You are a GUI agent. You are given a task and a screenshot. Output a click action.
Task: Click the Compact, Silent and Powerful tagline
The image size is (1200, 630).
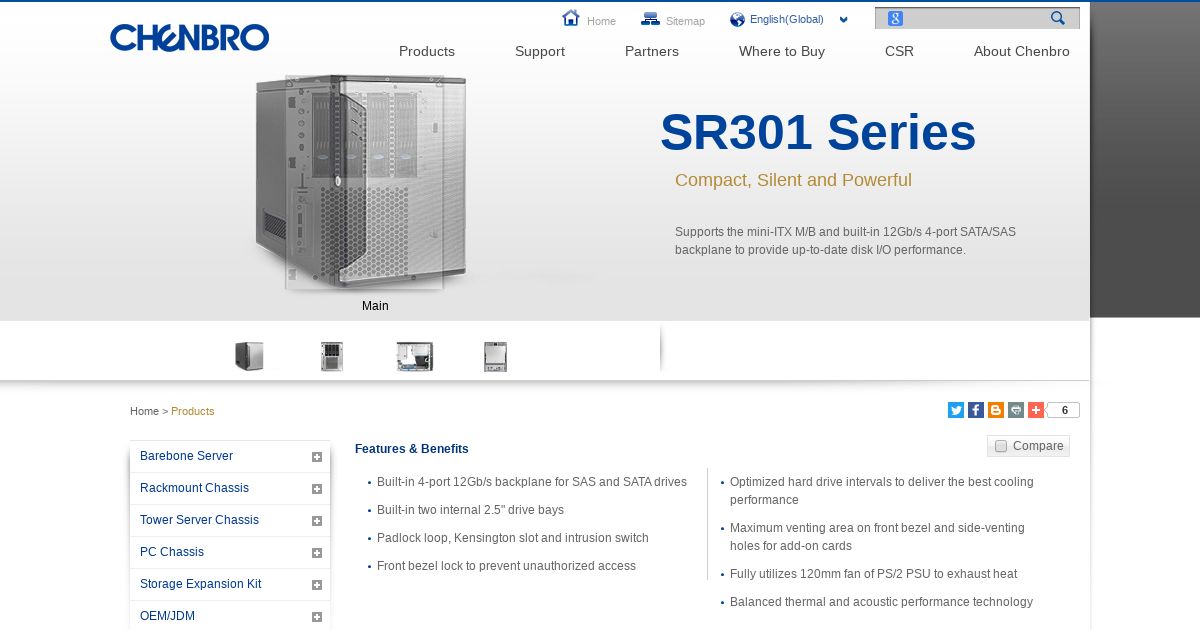coord(793,180)
